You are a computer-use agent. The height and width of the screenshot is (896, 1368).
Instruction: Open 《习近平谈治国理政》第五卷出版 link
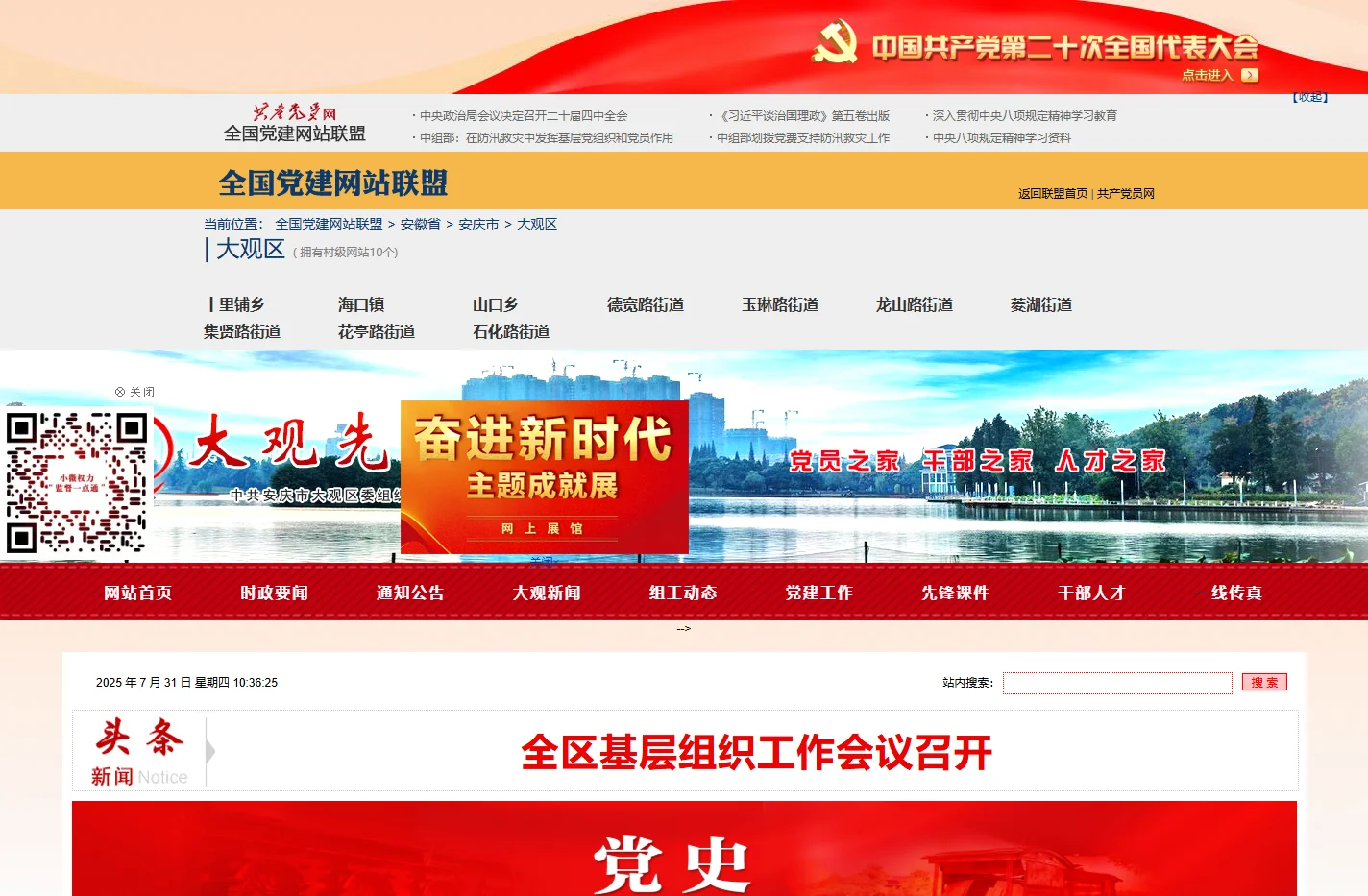[x=803, y=115]
